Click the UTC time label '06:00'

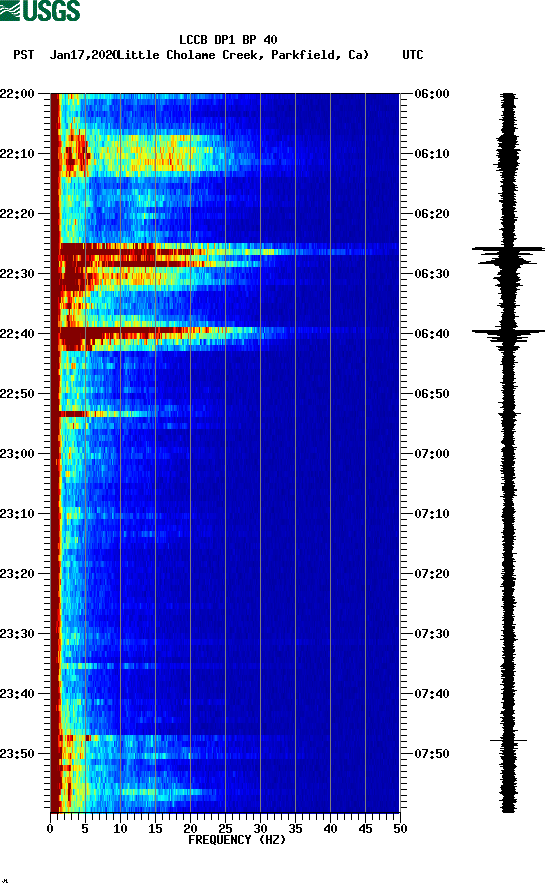point(432,94)
